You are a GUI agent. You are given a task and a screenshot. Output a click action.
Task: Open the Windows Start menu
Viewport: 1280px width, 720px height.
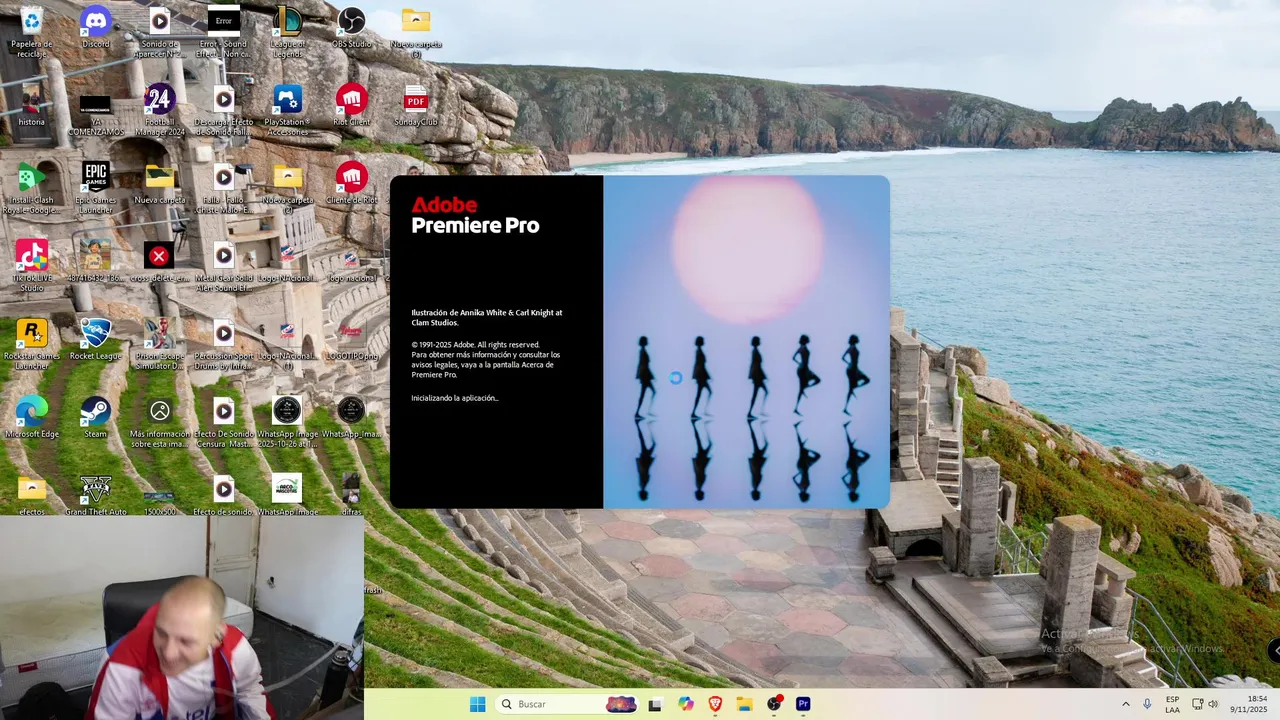pos(477,704)
